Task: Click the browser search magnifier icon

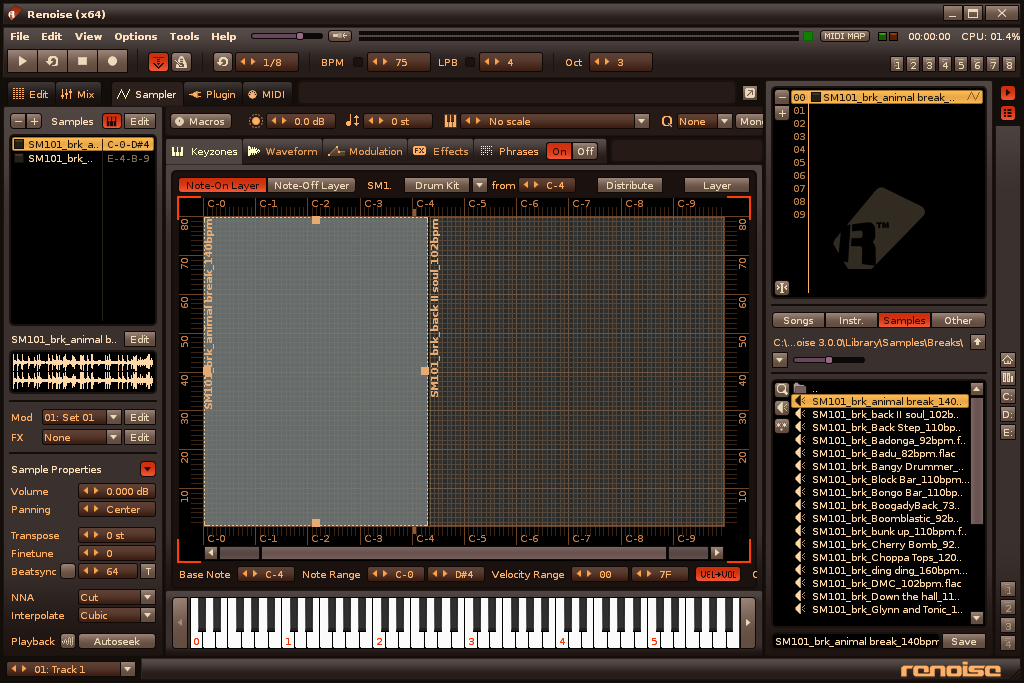Action: (781, 390)
